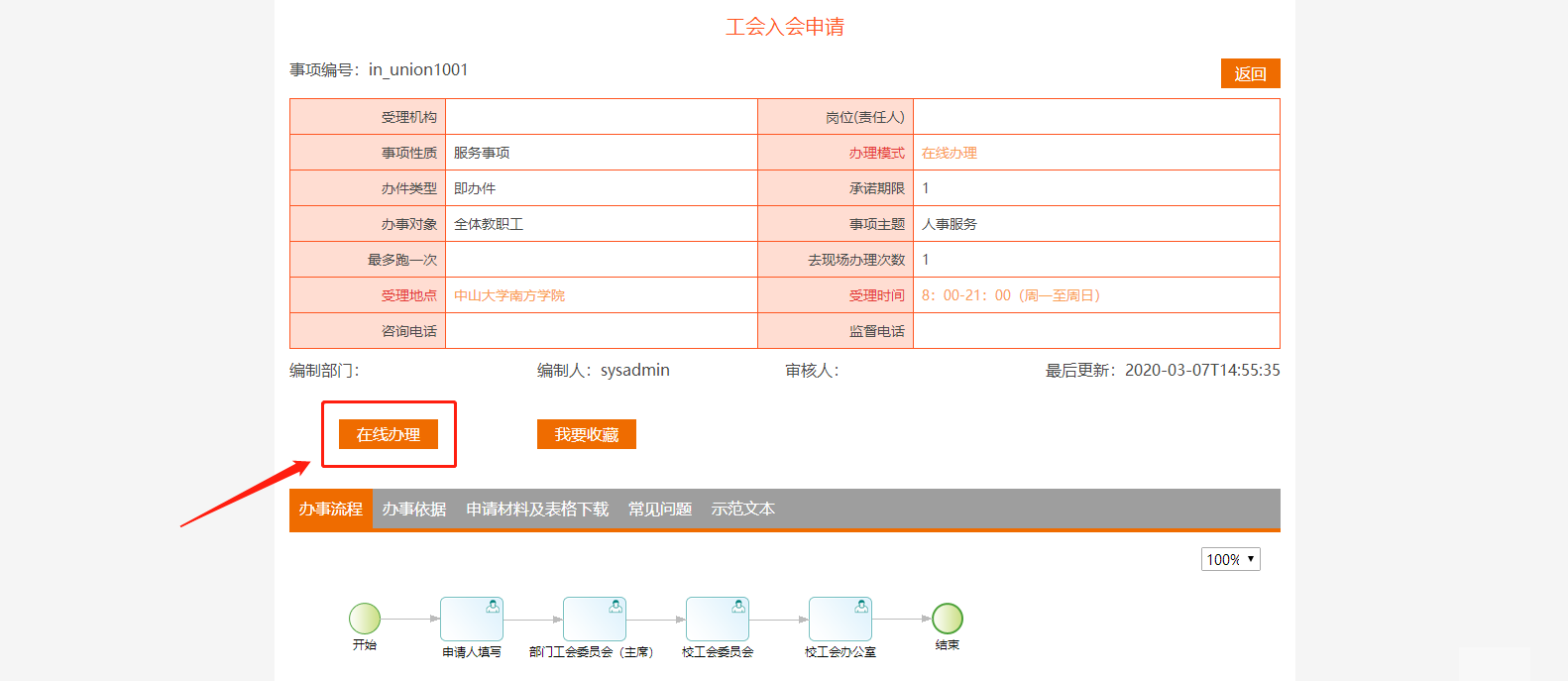The width and height of the screenshot is (1568, 681).
Task: Open the 办事依据 tab
Action: pos(414,509)
